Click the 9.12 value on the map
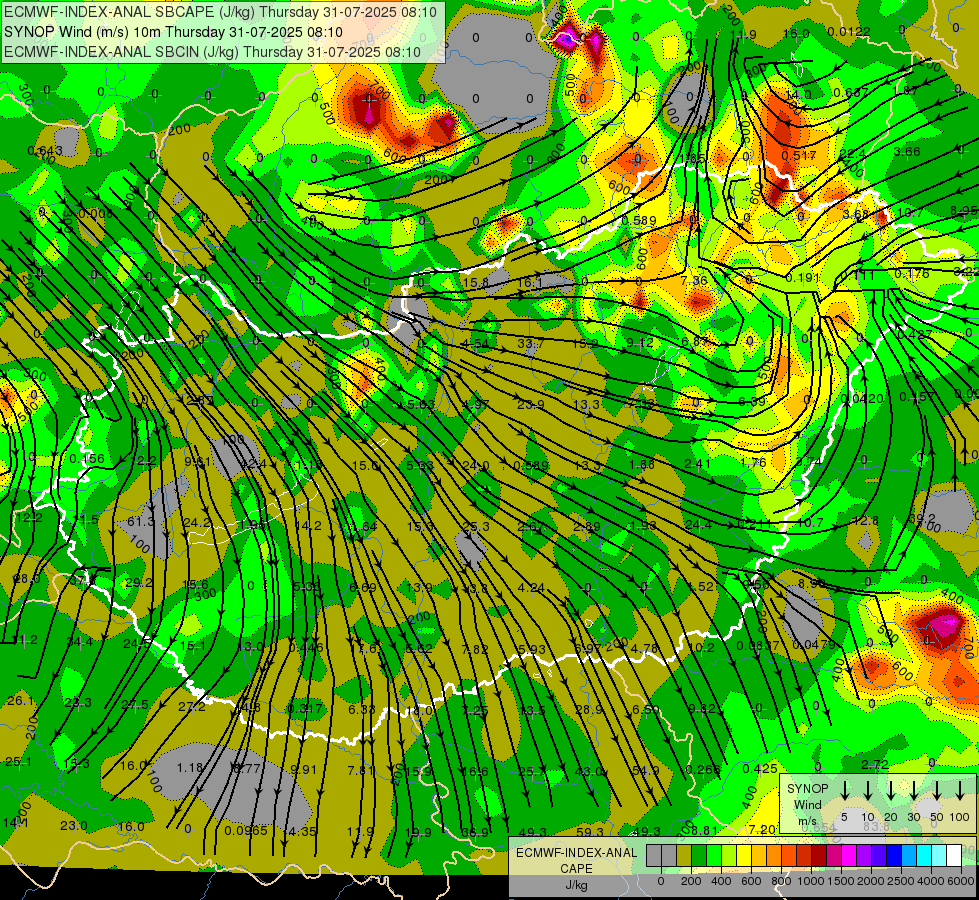 [640, 343]
